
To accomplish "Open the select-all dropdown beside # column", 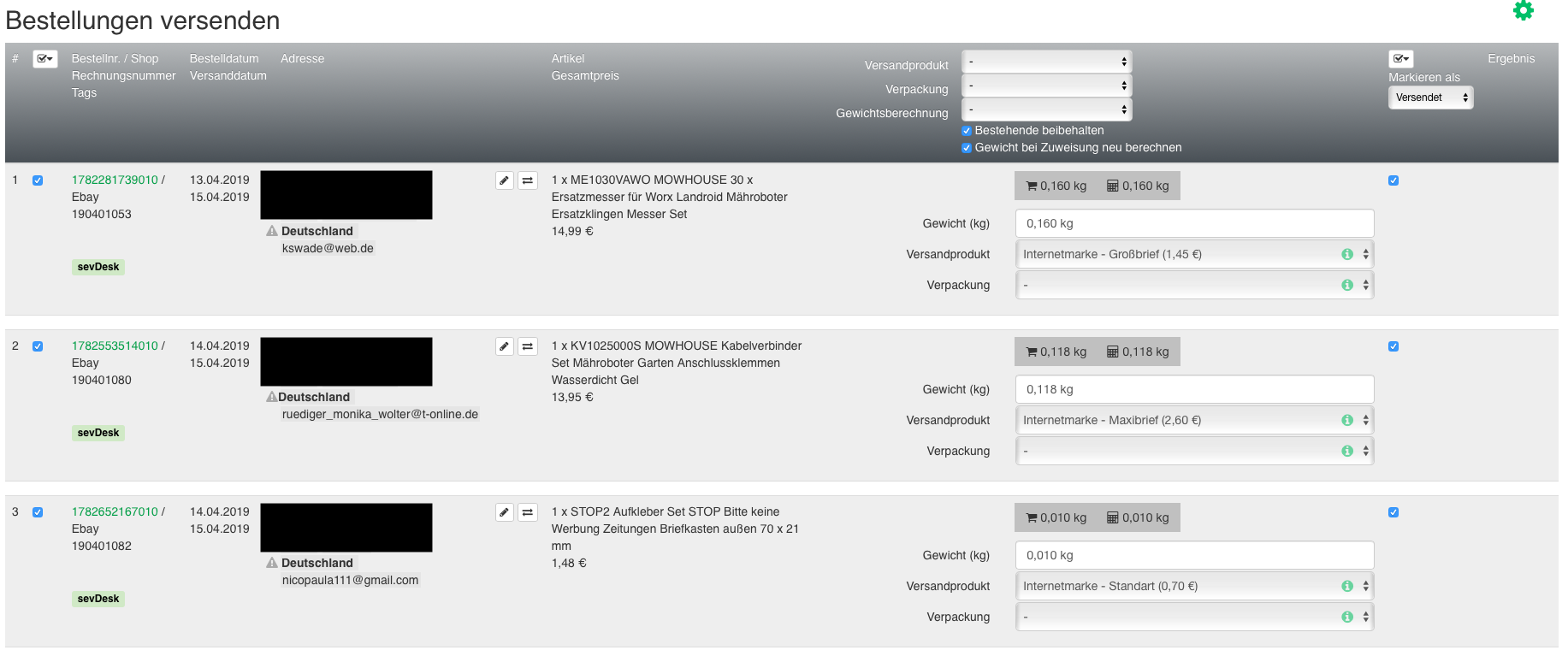I will click(45, 59).
